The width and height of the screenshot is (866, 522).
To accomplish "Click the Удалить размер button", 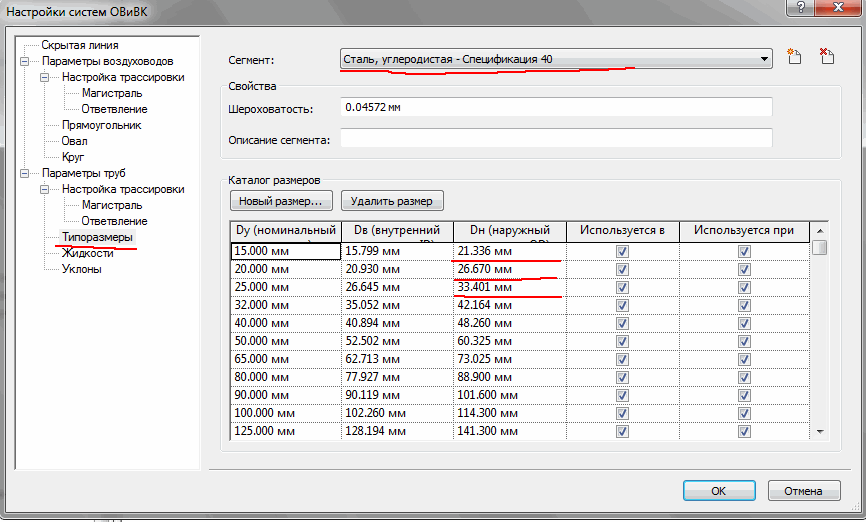I will point(392,201).
